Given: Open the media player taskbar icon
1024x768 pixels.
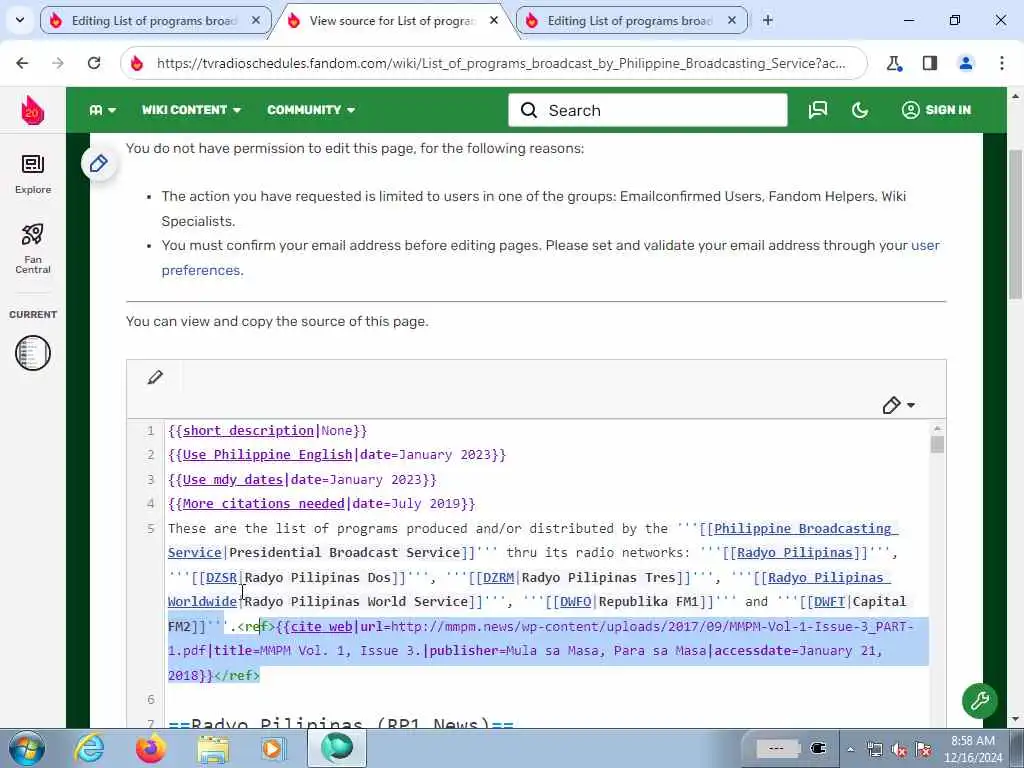Looking at the screenshot, I should 272,748.
